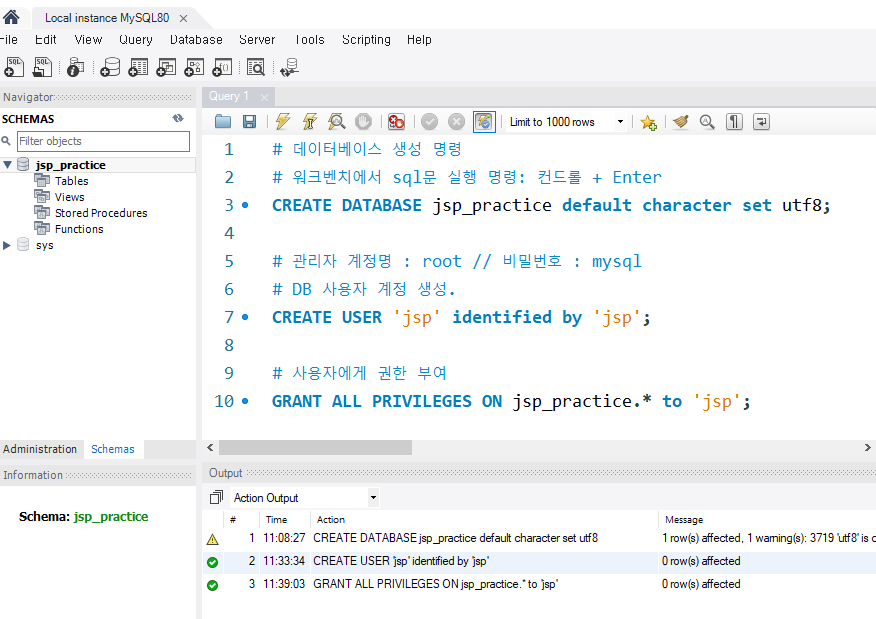
Task: Switch to the Administration tab
Action: (x=40, y=449)
